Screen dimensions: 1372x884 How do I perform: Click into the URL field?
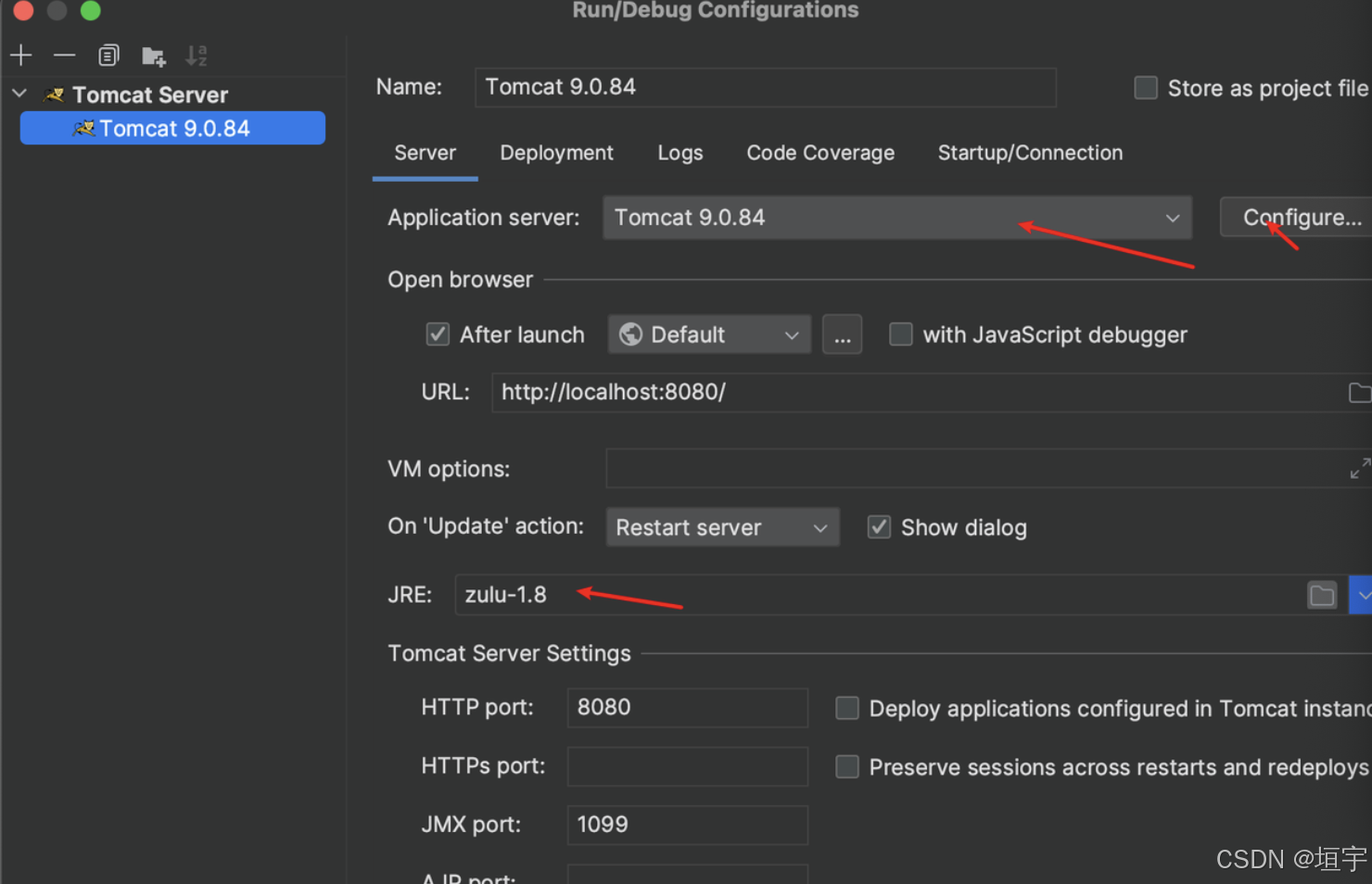[x=918, y=393]
